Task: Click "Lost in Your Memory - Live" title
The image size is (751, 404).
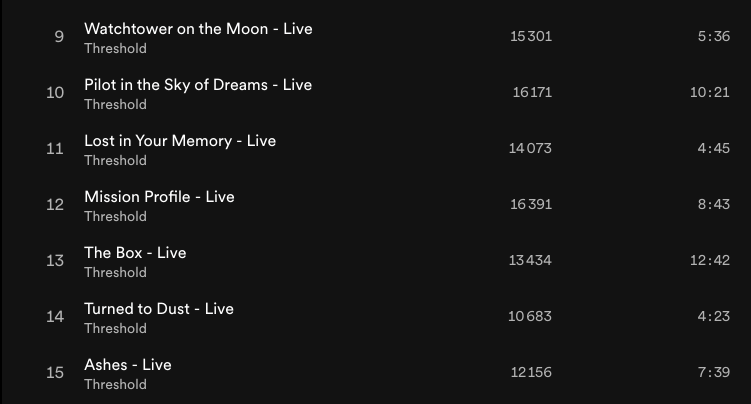Action: tap(180, 141)
